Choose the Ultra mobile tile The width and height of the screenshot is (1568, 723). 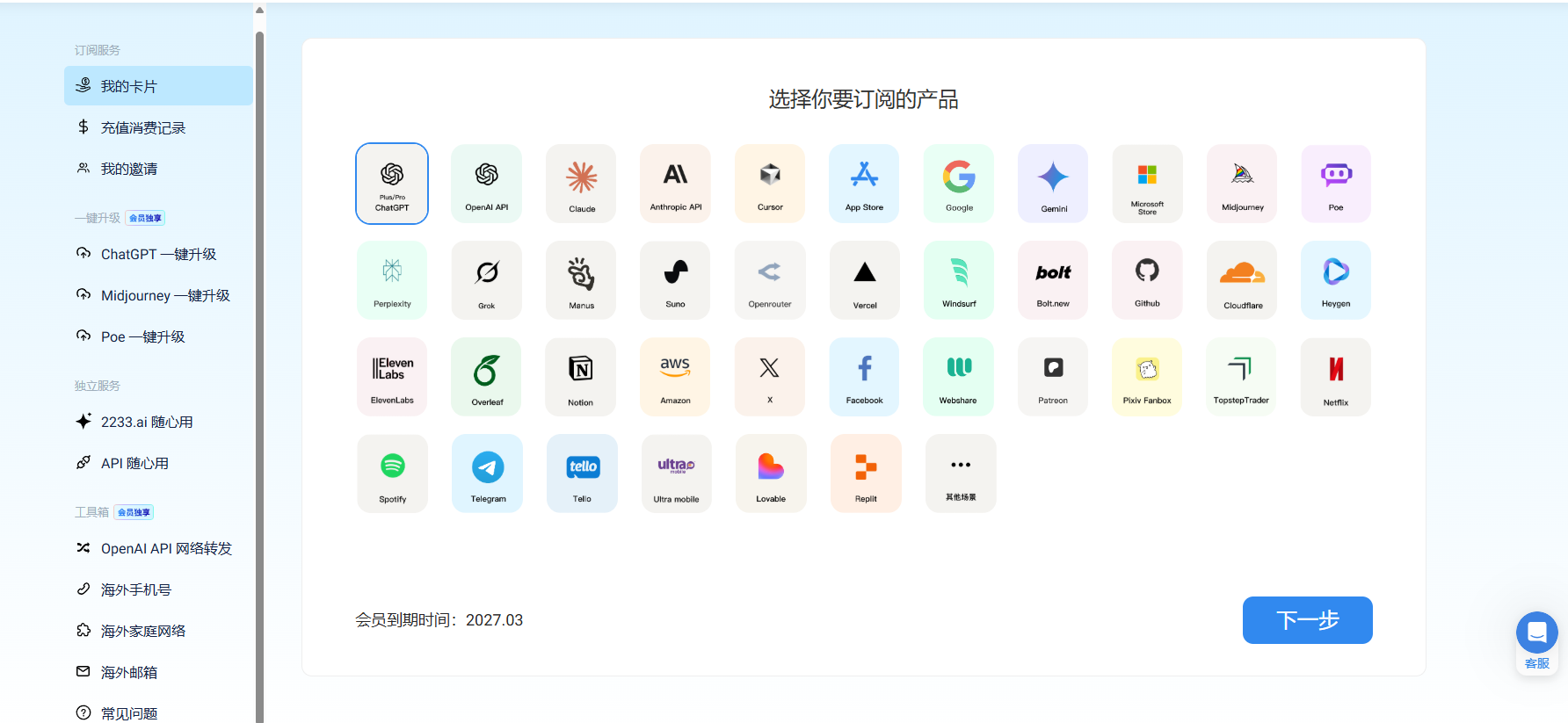point(677,474)
